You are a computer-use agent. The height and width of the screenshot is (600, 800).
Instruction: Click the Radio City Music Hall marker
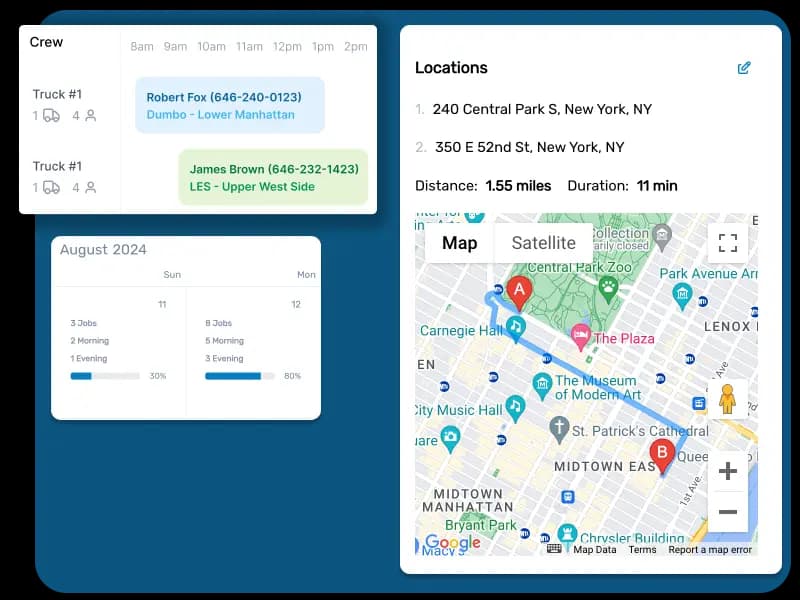coord(515,408)
